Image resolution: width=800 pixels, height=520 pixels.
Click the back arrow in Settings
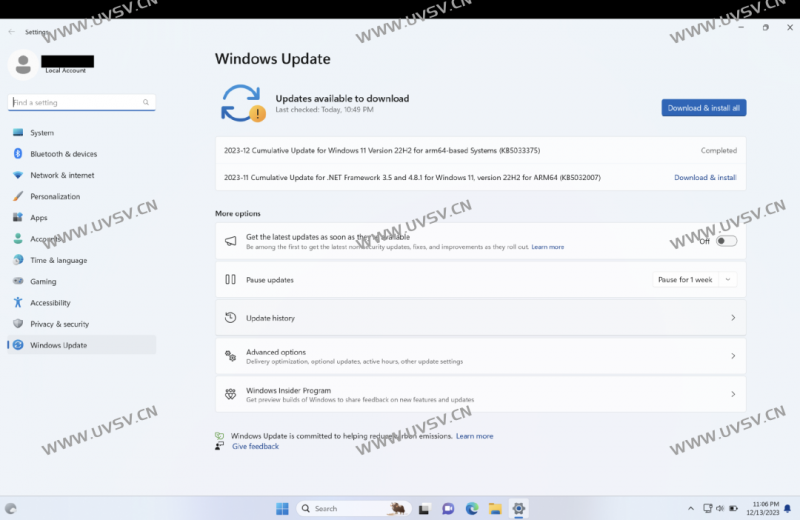pos(11,32)
